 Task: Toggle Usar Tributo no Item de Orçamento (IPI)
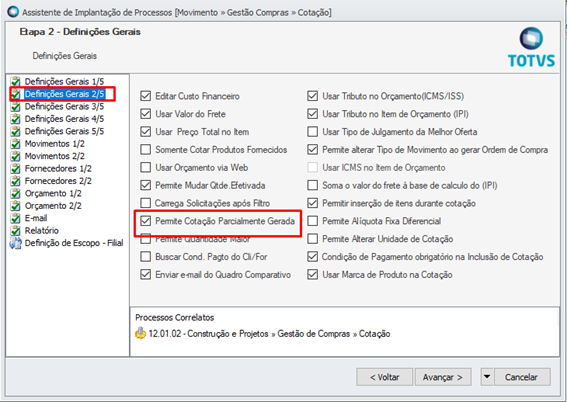(312, 114)
